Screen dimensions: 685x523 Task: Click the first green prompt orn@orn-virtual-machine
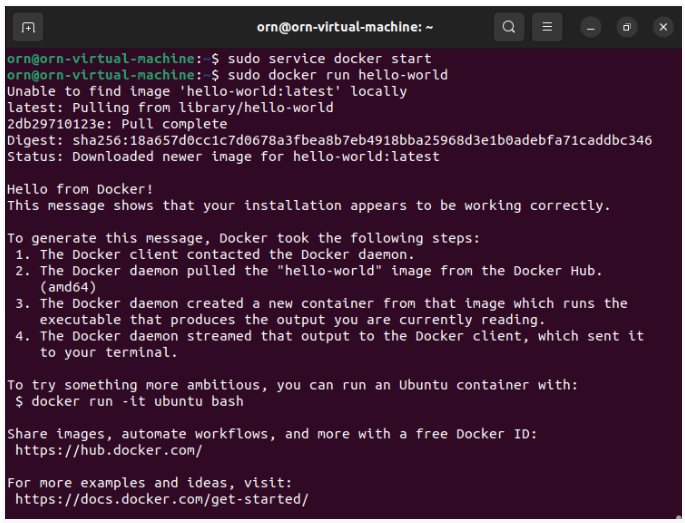101,59
